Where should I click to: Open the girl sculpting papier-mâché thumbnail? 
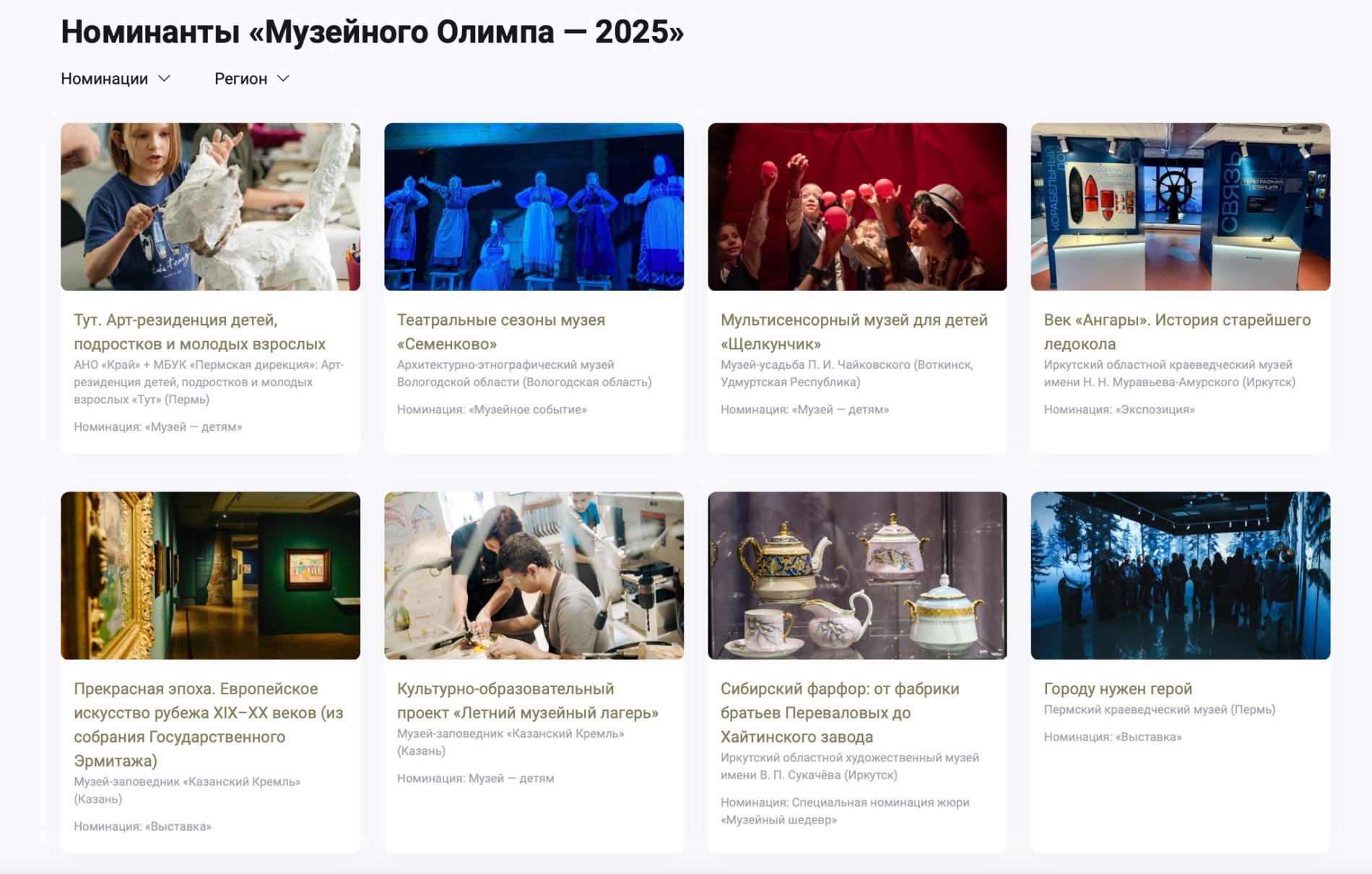click(210, 206)
